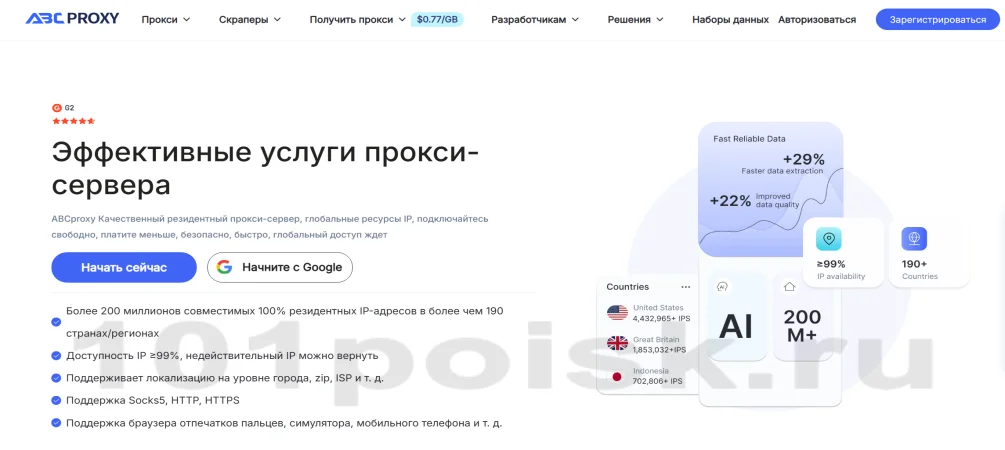
Task: Click the +29% Faster data extraction text
Action: 783,164
